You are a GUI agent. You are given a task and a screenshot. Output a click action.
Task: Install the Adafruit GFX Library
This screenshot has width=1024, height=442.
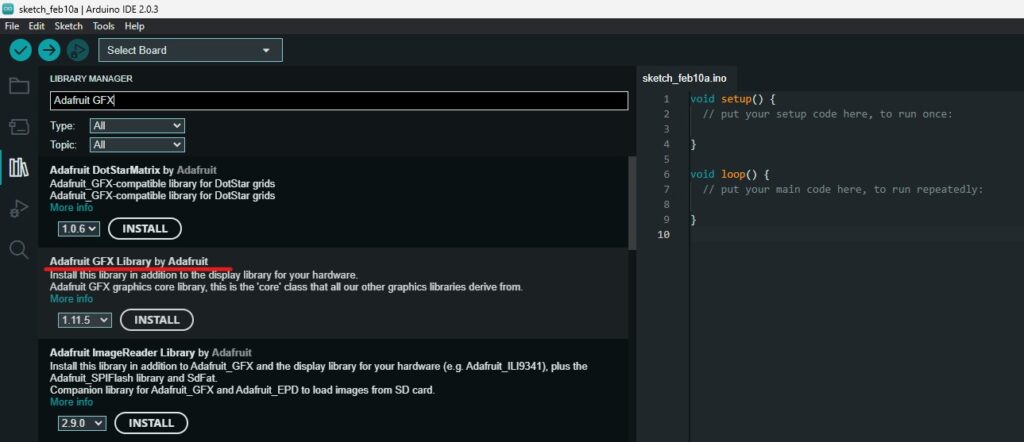[x=157, y=320]
